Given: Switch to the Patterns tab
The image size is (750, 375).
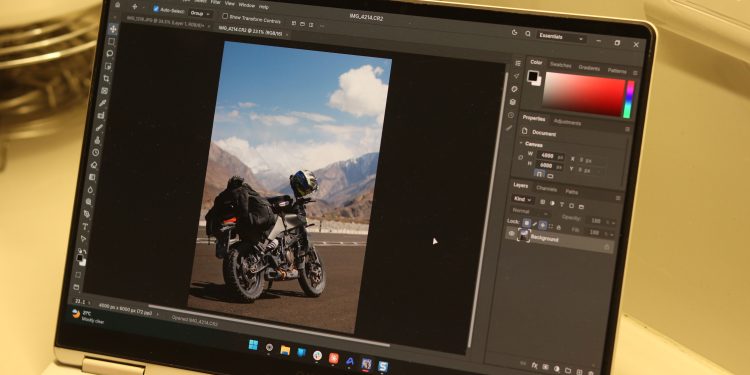Looking at the screenshot, I should (617, 71).
